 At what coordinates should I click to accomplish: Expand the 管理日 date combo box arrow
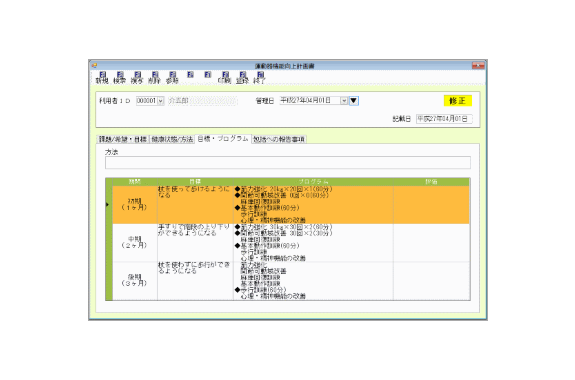pos(344,101)
